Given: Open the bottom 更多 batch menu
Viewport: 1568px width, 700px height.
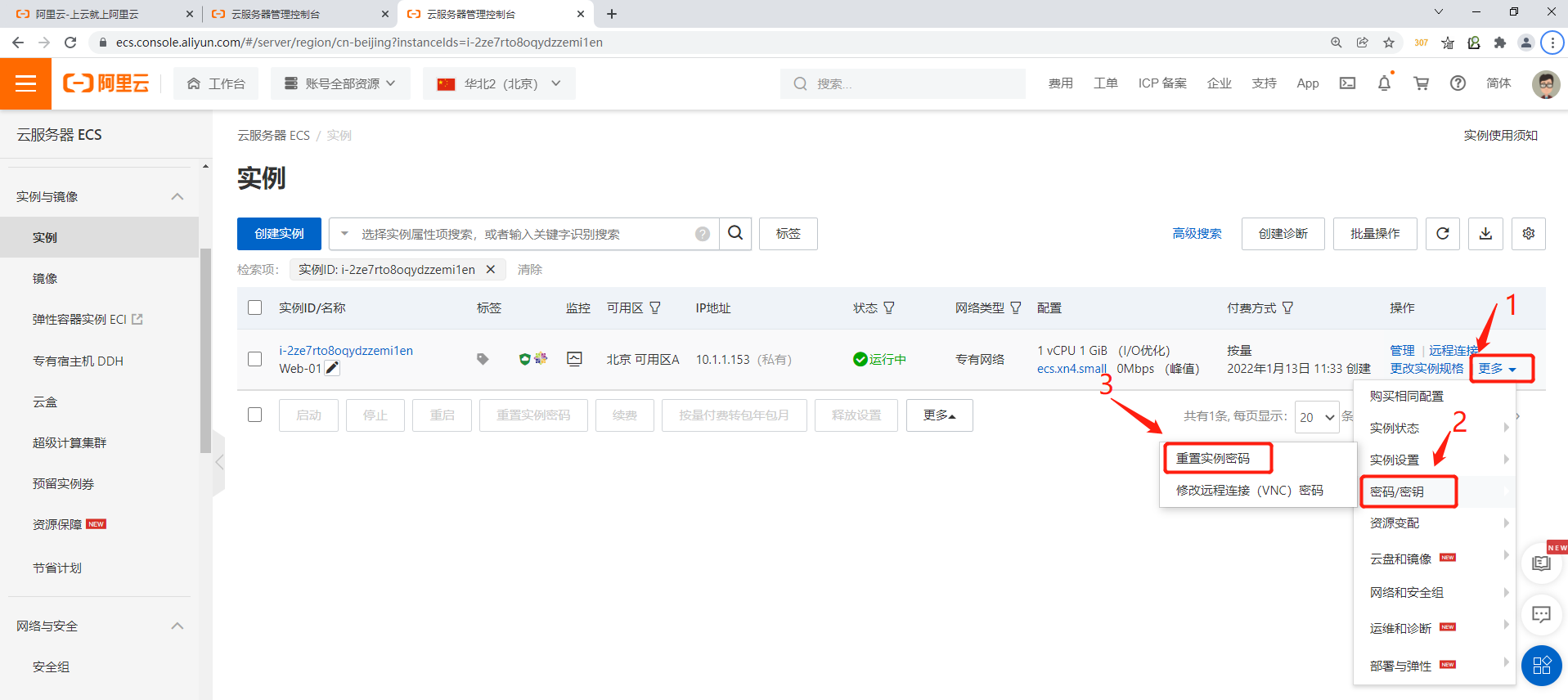Looking at the screenshot, I should coord(939,415).
